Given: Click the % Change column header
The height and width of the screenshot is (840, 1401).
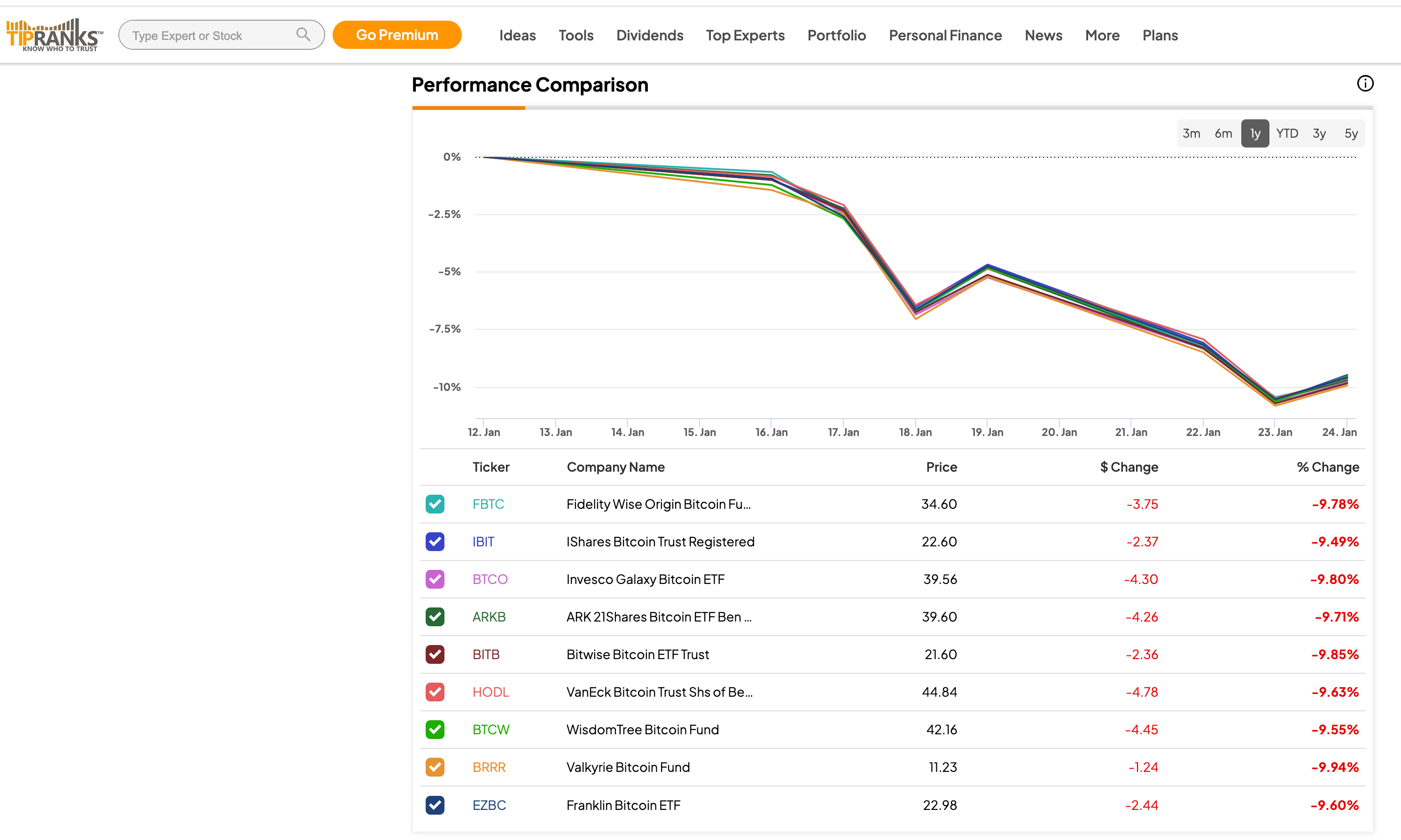Looking at the screenshot, I should coord(1328,467).
